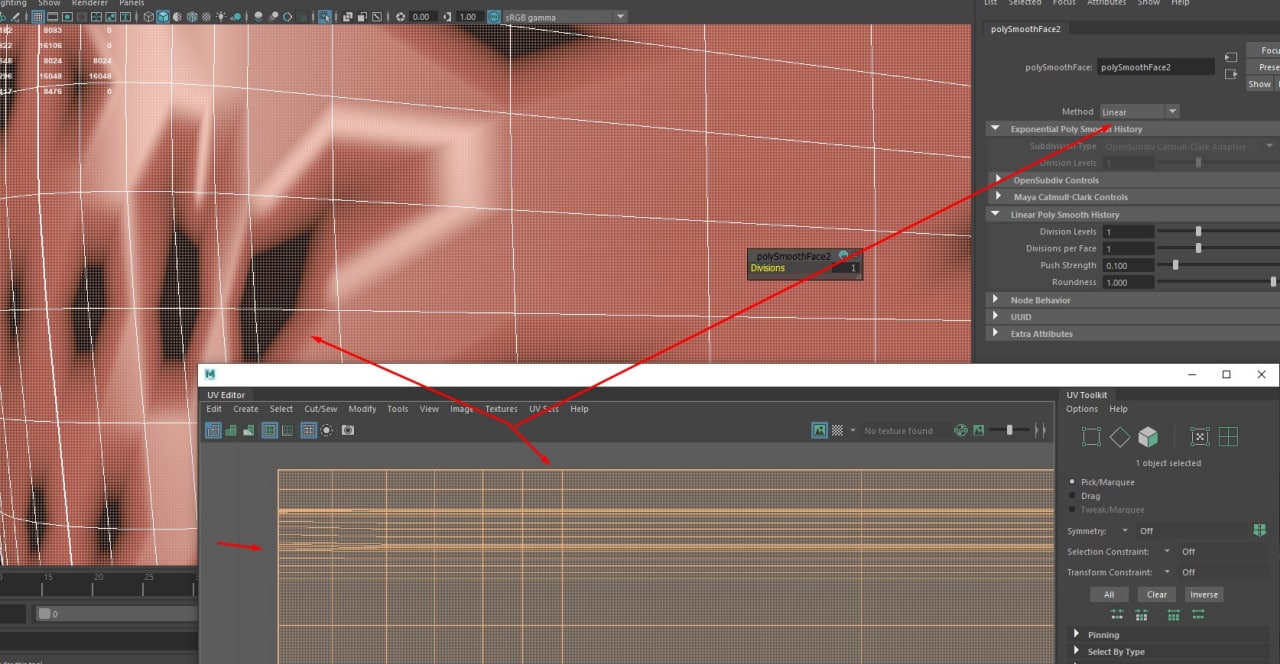This screenshot has height=664, width=1280.
Task: Open the Options menu in UV Toolkit
Action: [1082, 409]
